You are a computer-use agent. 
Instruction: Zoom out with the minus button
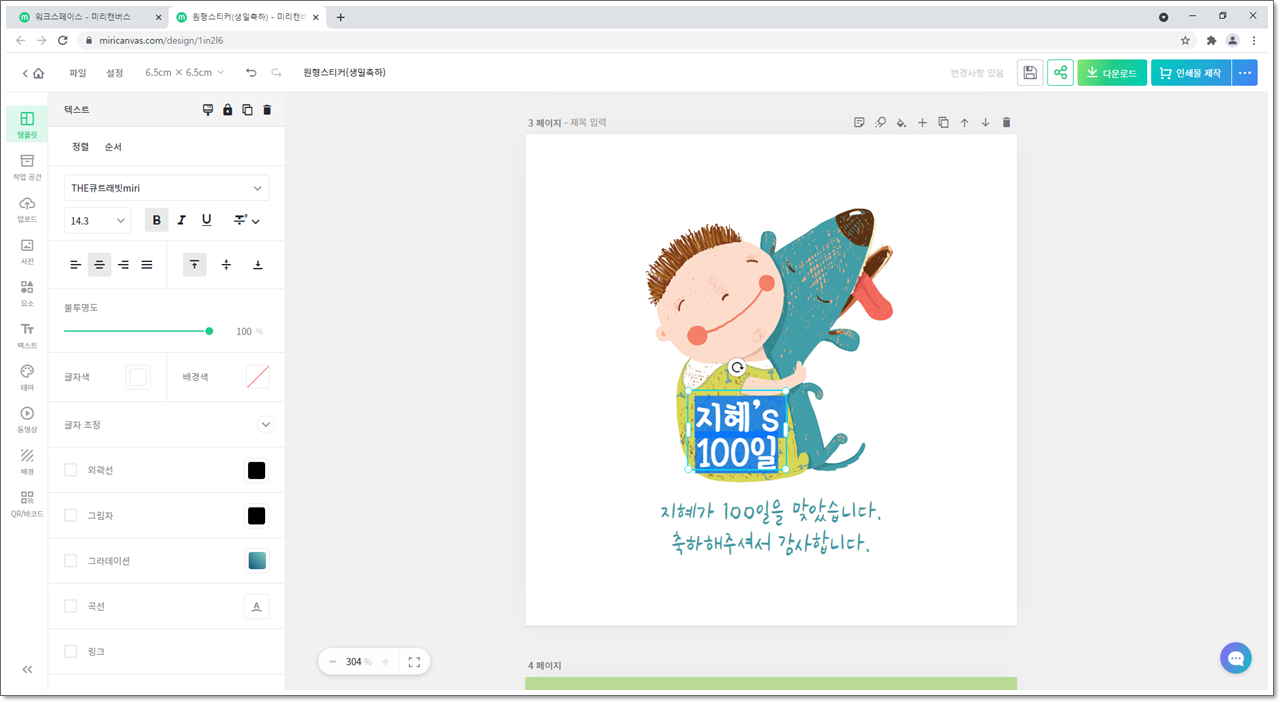coord(333,662)
